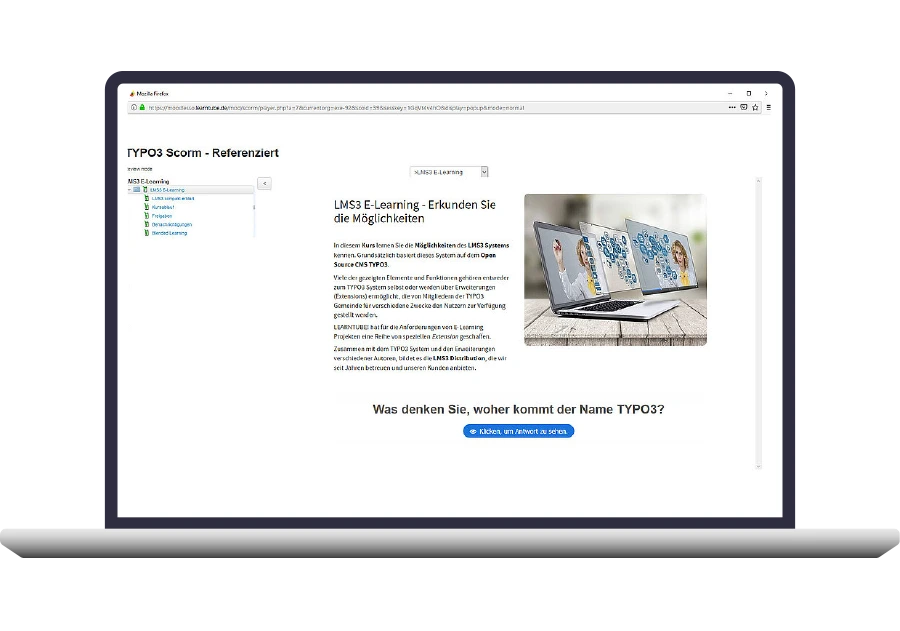900x631 pixels.
Task: Bookmark this page with the star icon
Action: 755,107
